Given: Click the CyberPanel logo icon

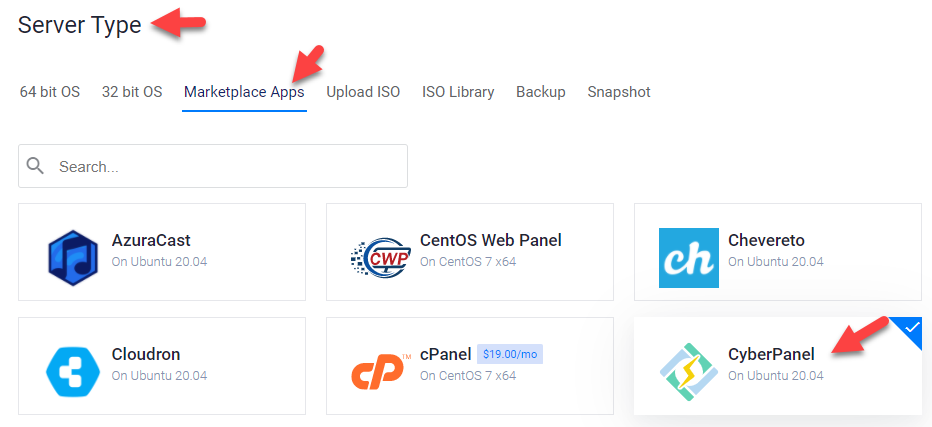Looking at the screenshot, I should pyautogui.click(x=688, y=372).
